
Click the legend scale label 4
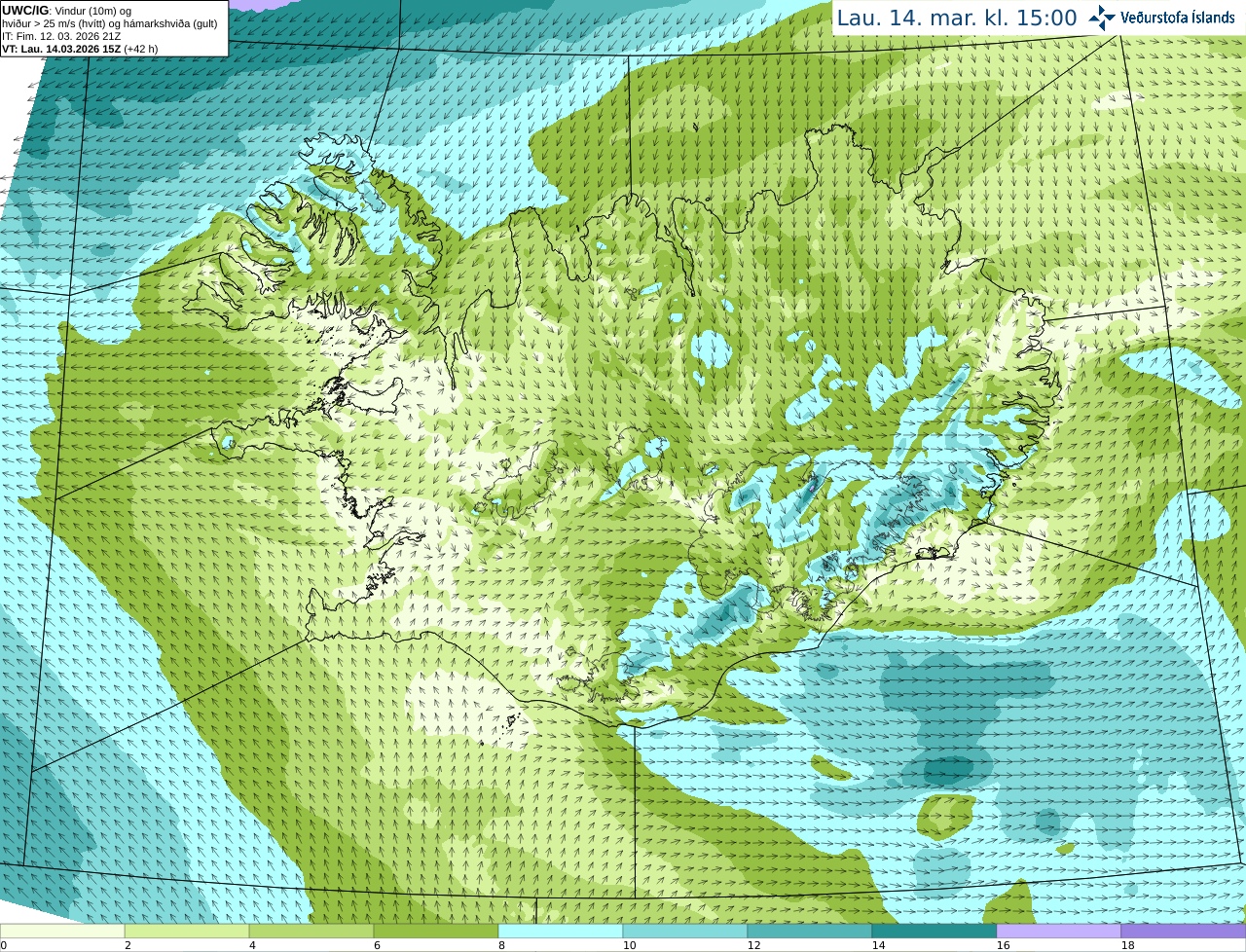point(252,945)
